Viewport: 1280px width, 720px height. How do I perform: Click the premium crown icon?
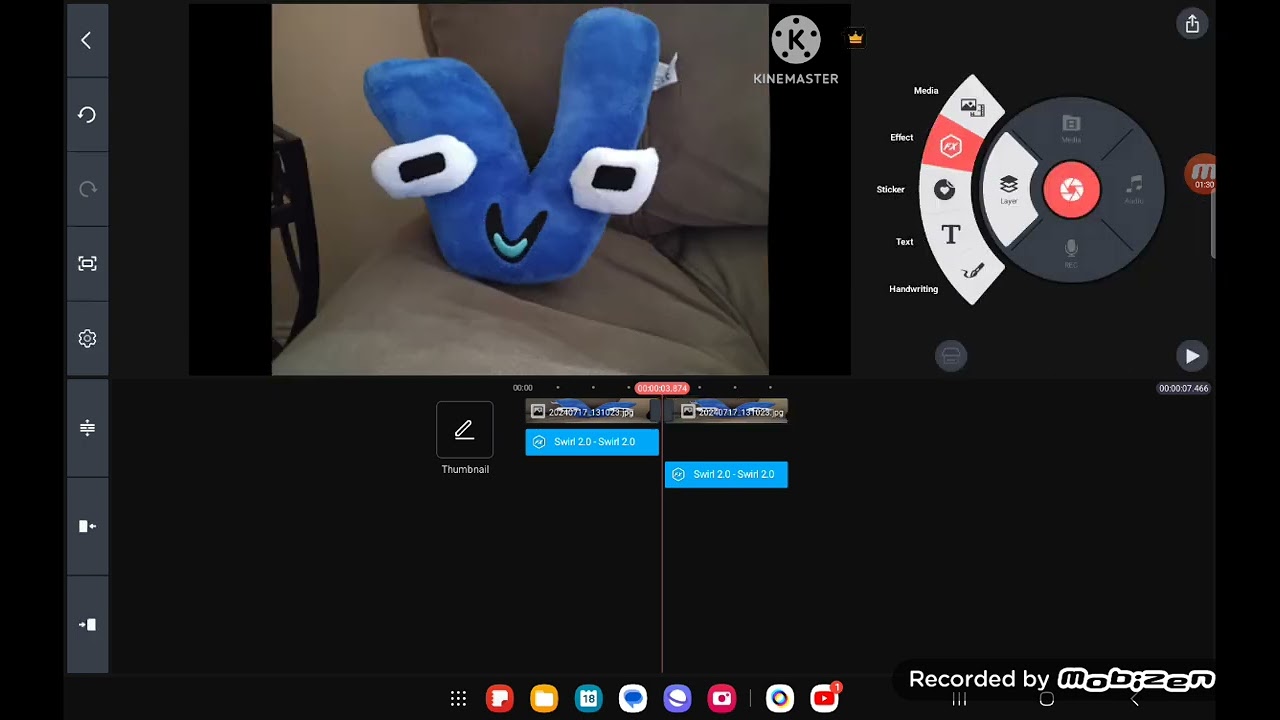pyautogui.click(x=855, y=38)
